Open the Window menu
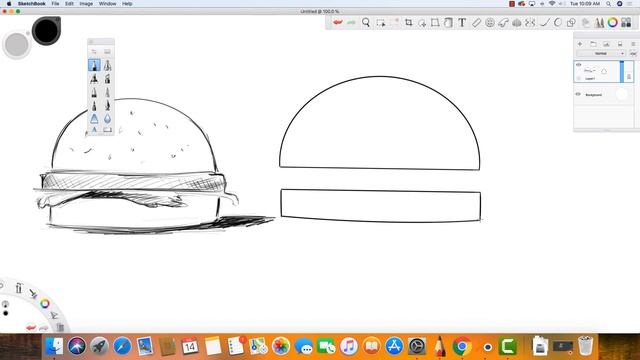640x360 pixels. coord(107,4)
